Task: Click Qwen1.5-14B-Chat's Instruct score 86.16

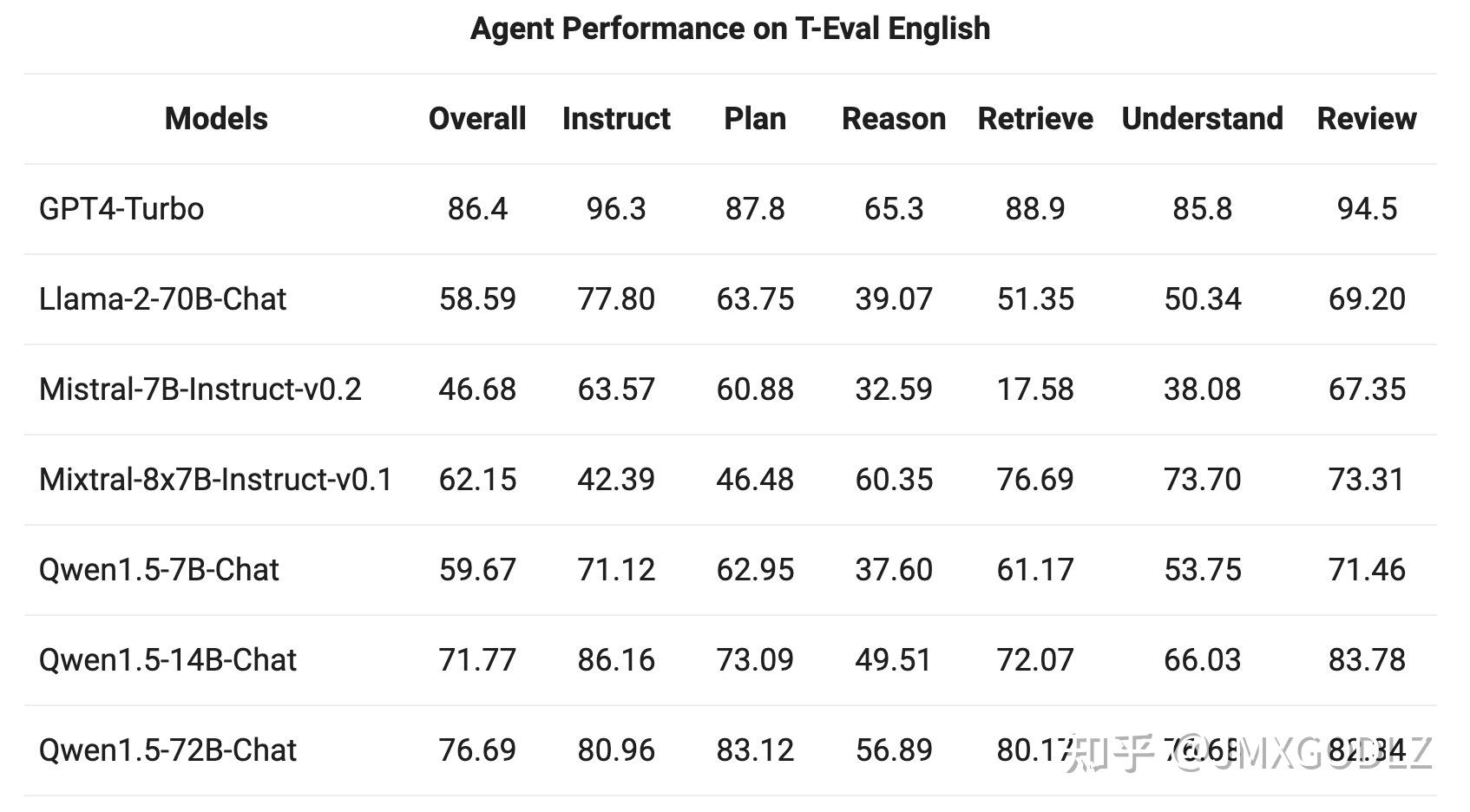Action: tap(616, 660)
